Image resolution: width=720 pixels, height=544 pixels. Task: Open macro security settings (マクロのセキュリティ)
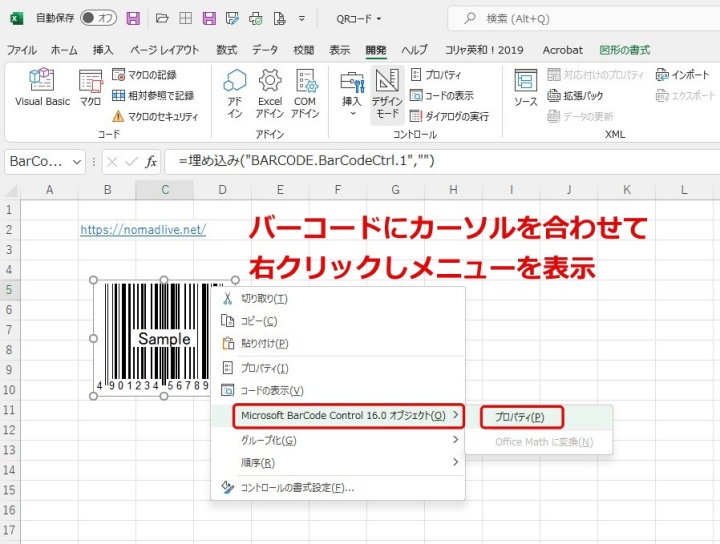click(x=155, y=116)
